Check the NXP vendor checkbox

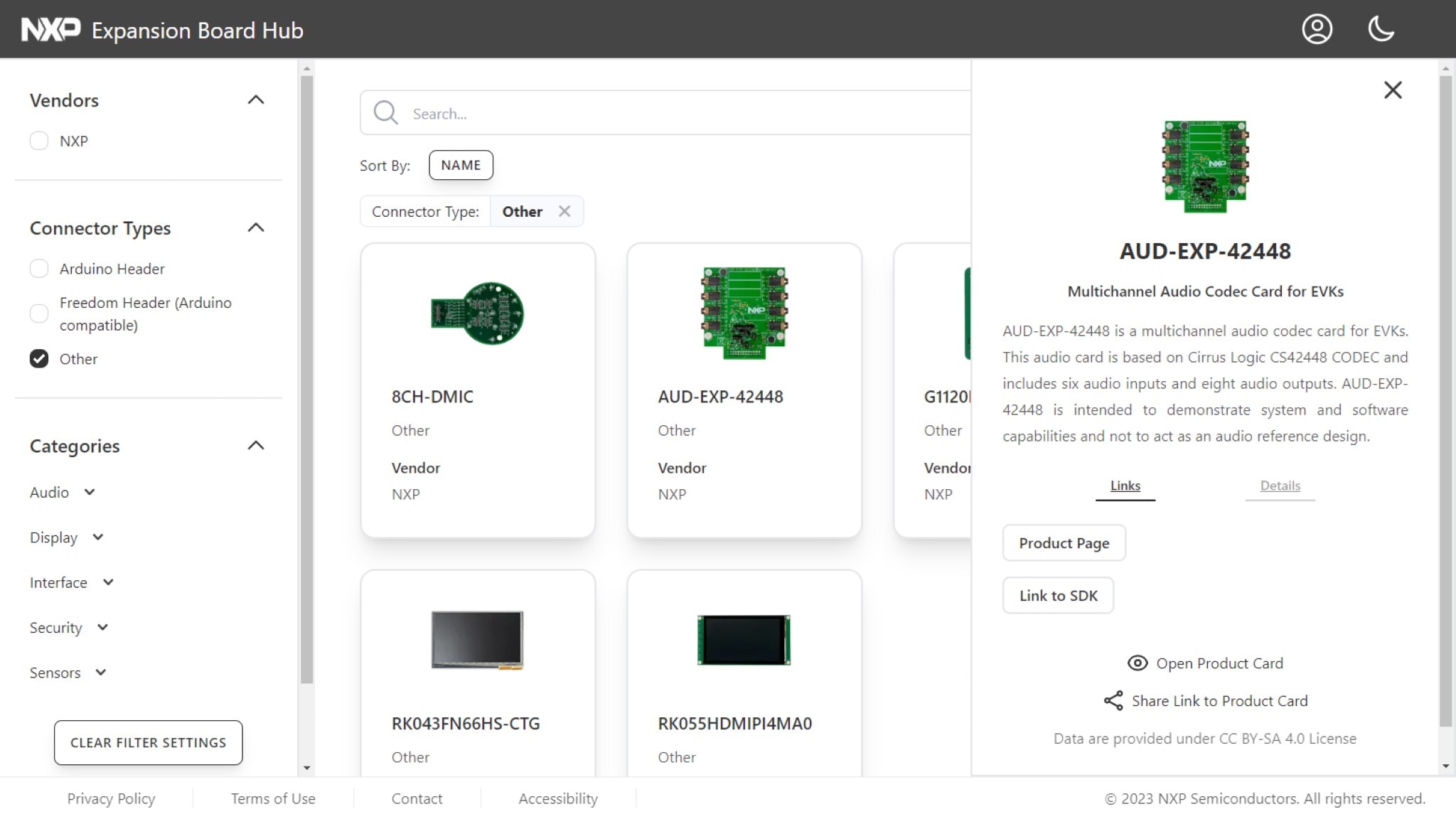(x=39, y=141)
